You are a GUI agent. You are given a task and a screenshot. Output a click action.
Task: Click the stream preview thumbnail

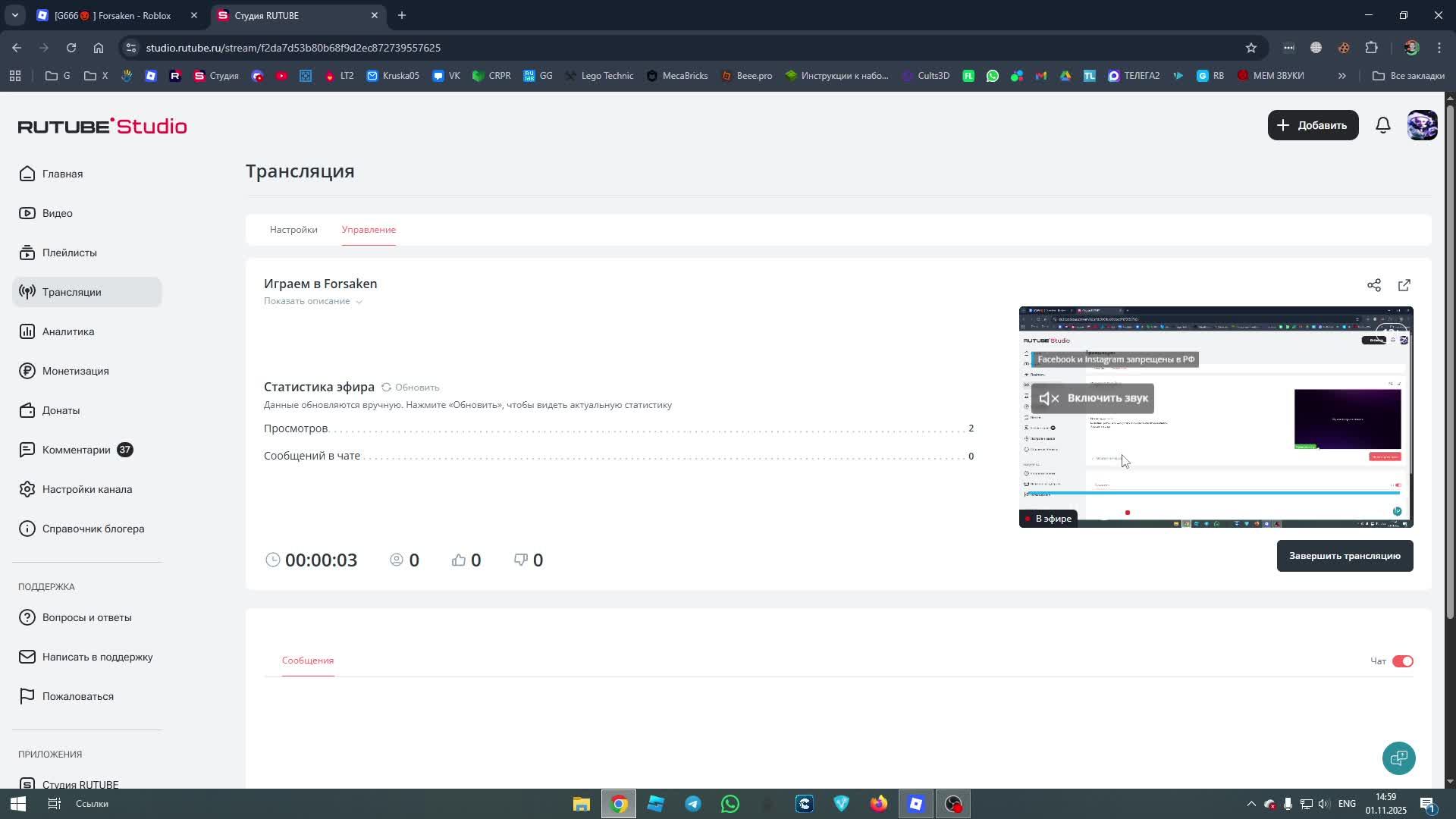(x=1216, y=417)
